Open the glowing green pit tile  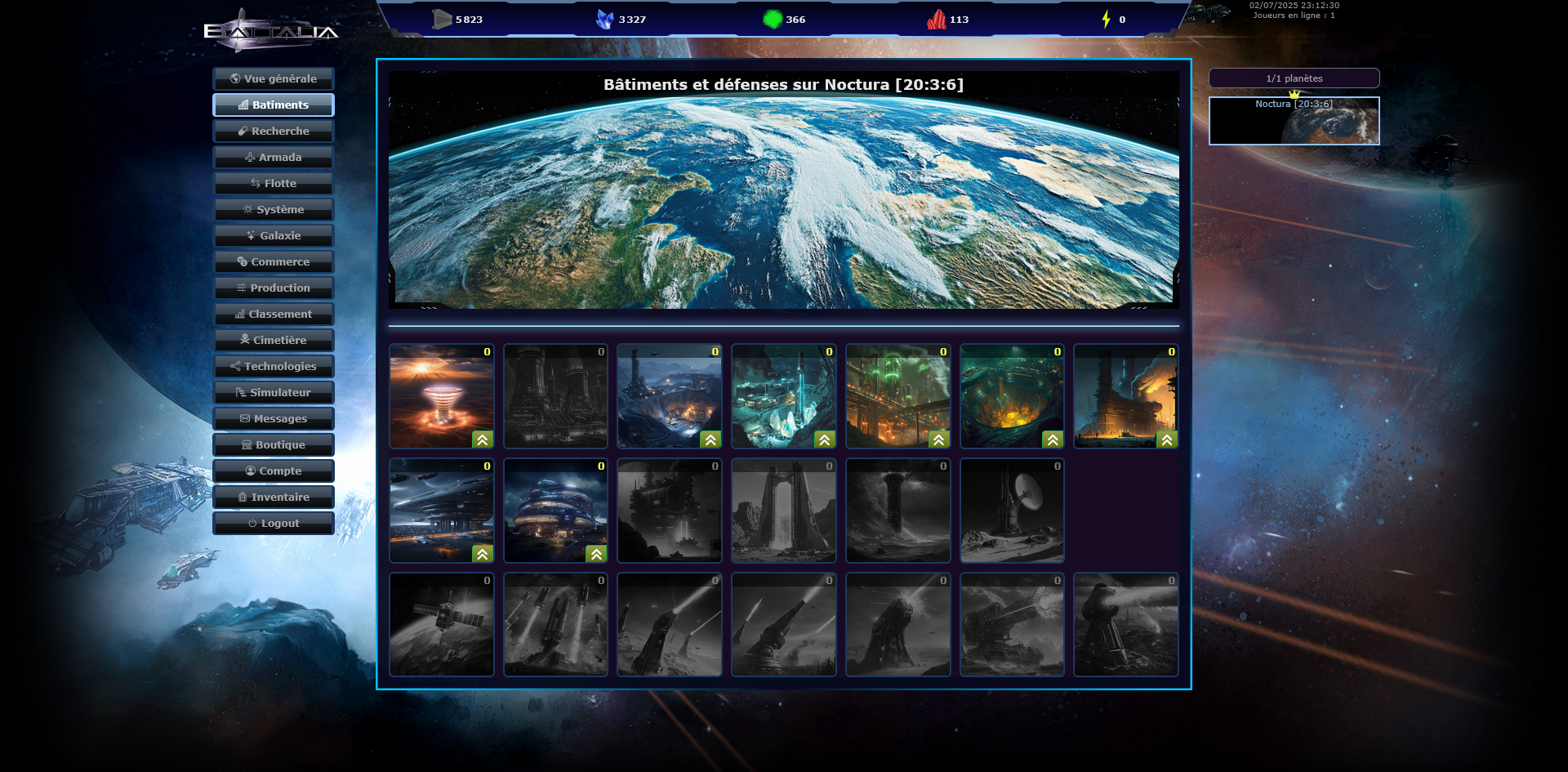(x=1012, y=396)
